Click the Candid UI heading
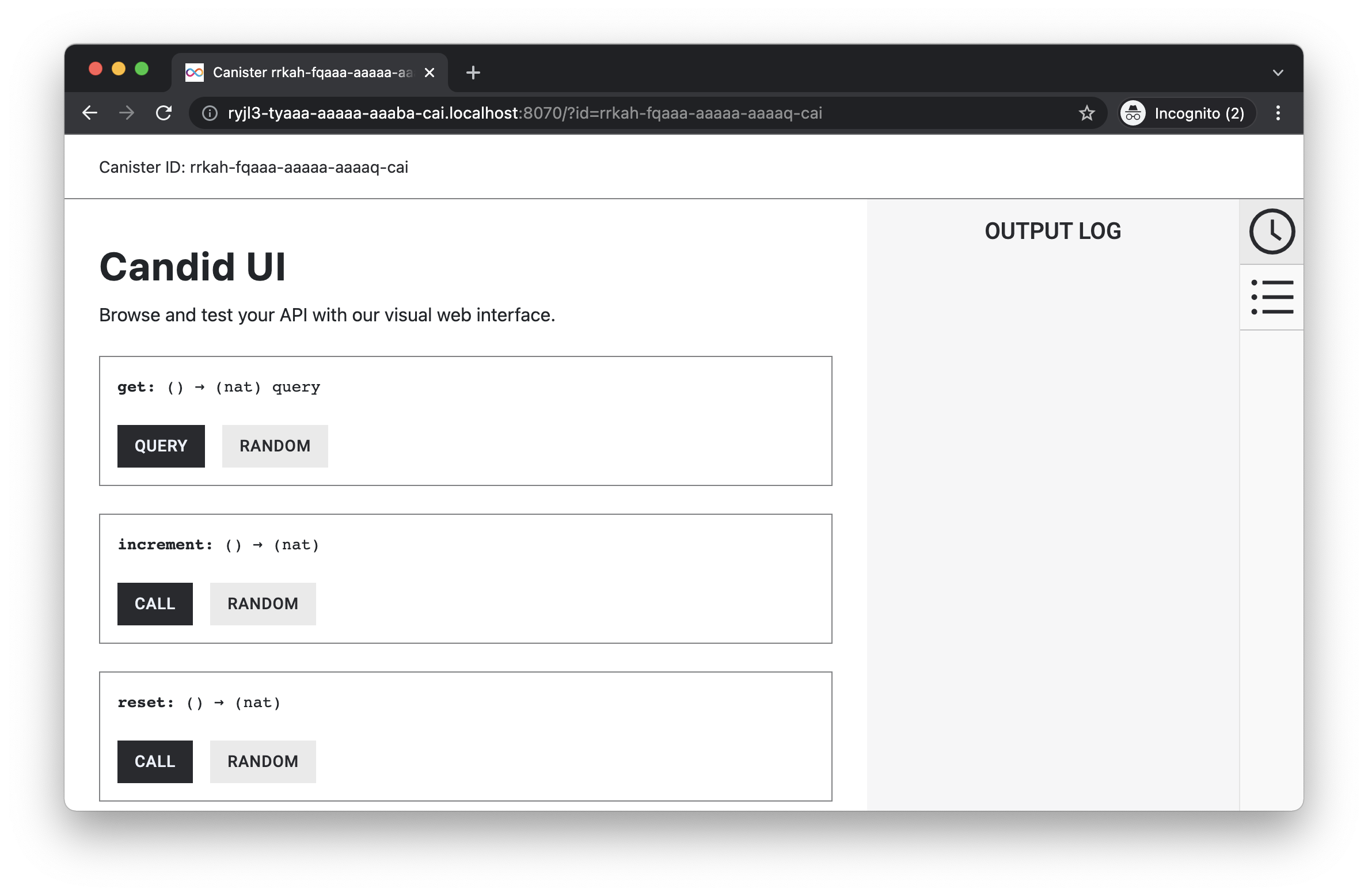 click(x=193, y=267)
